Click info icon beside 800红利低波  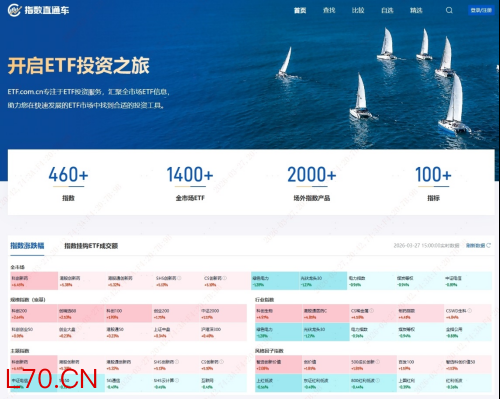point(378,380)
